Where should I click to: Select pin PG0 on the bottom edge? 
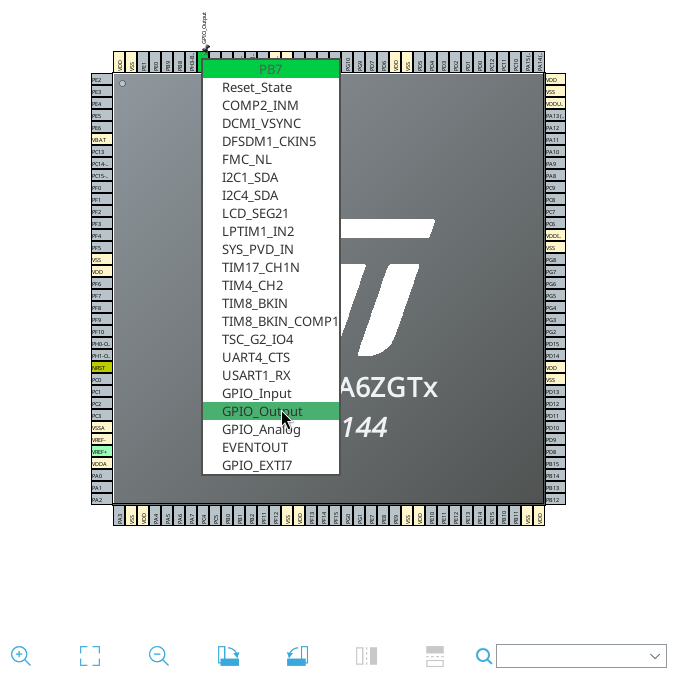[x=348, y=515]
